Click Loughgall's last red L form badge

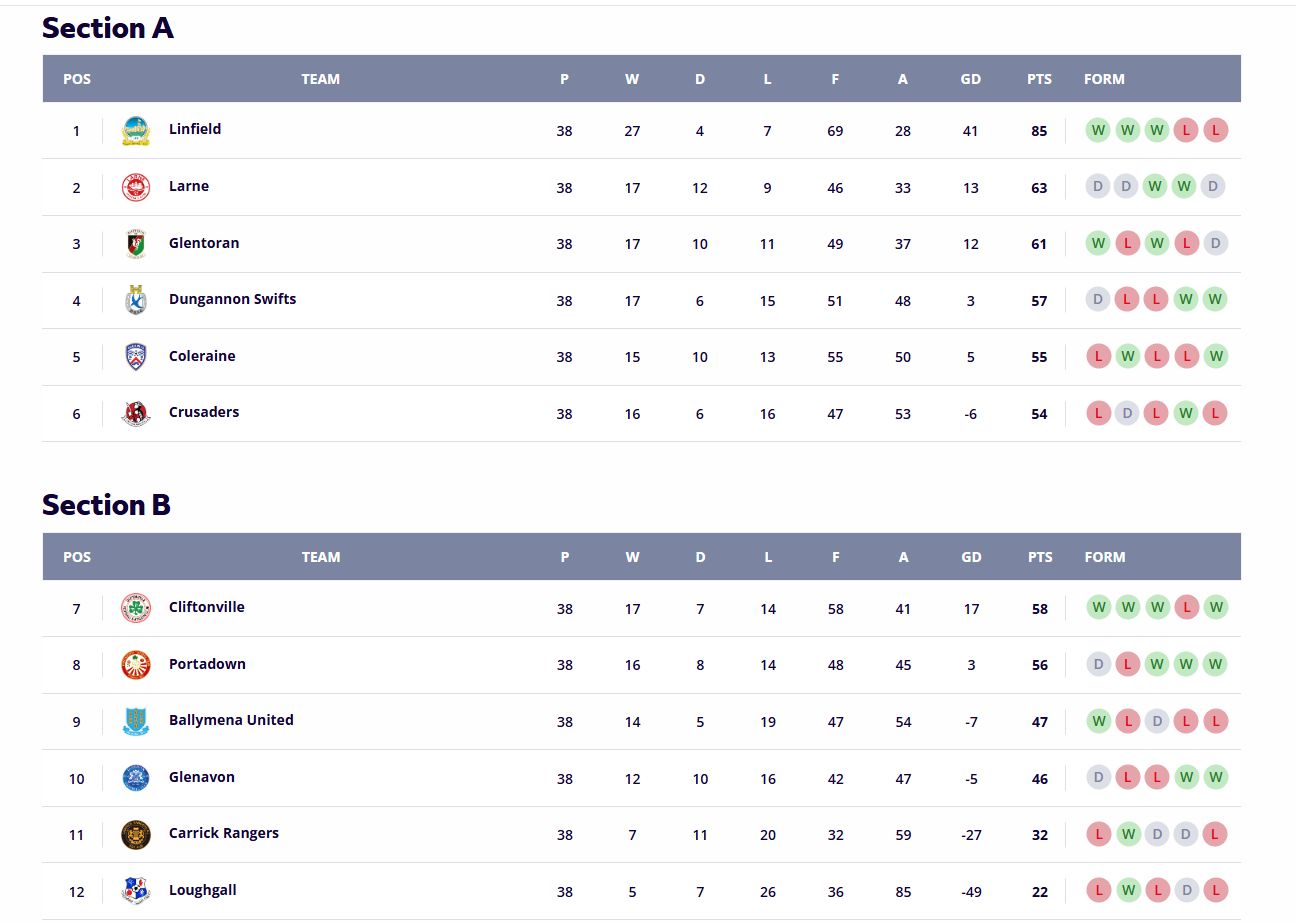pyautogui.click(x=1215, y=890)
